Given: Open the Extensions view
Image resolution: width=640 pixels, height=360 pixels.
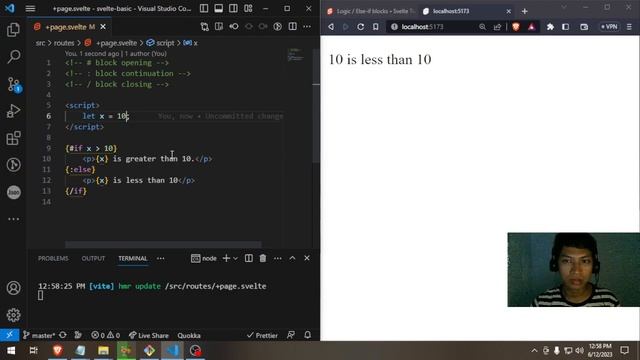Looking at the screenshot, I should point(13,138).
